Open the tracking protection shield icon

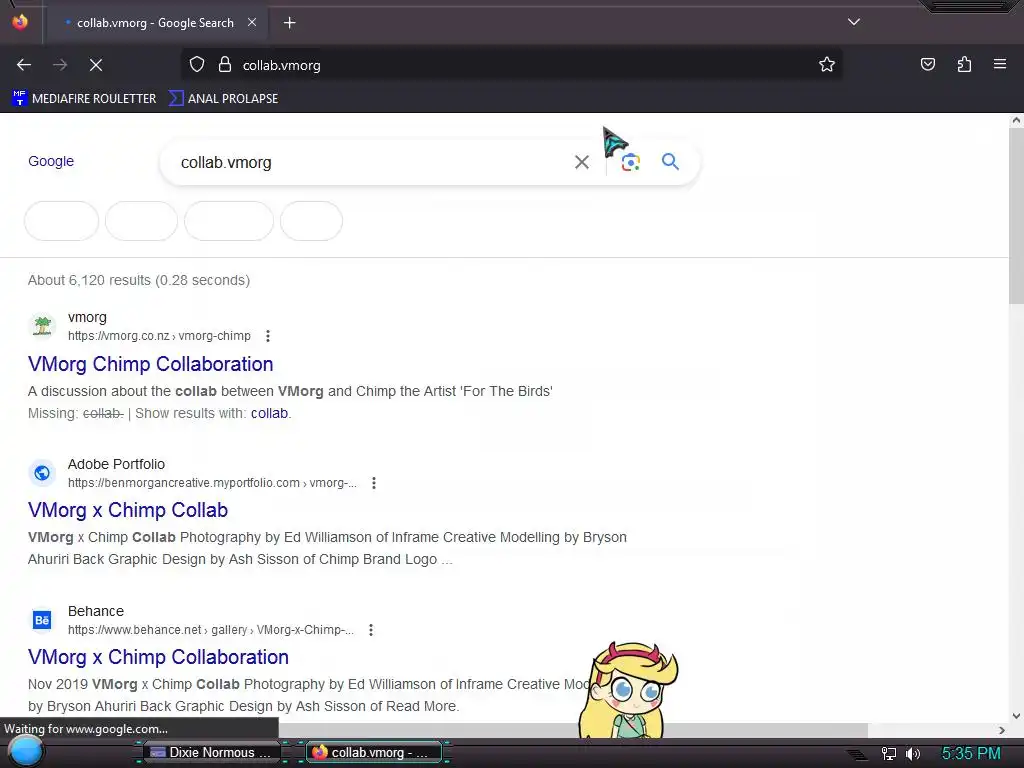tap(197, 65)
